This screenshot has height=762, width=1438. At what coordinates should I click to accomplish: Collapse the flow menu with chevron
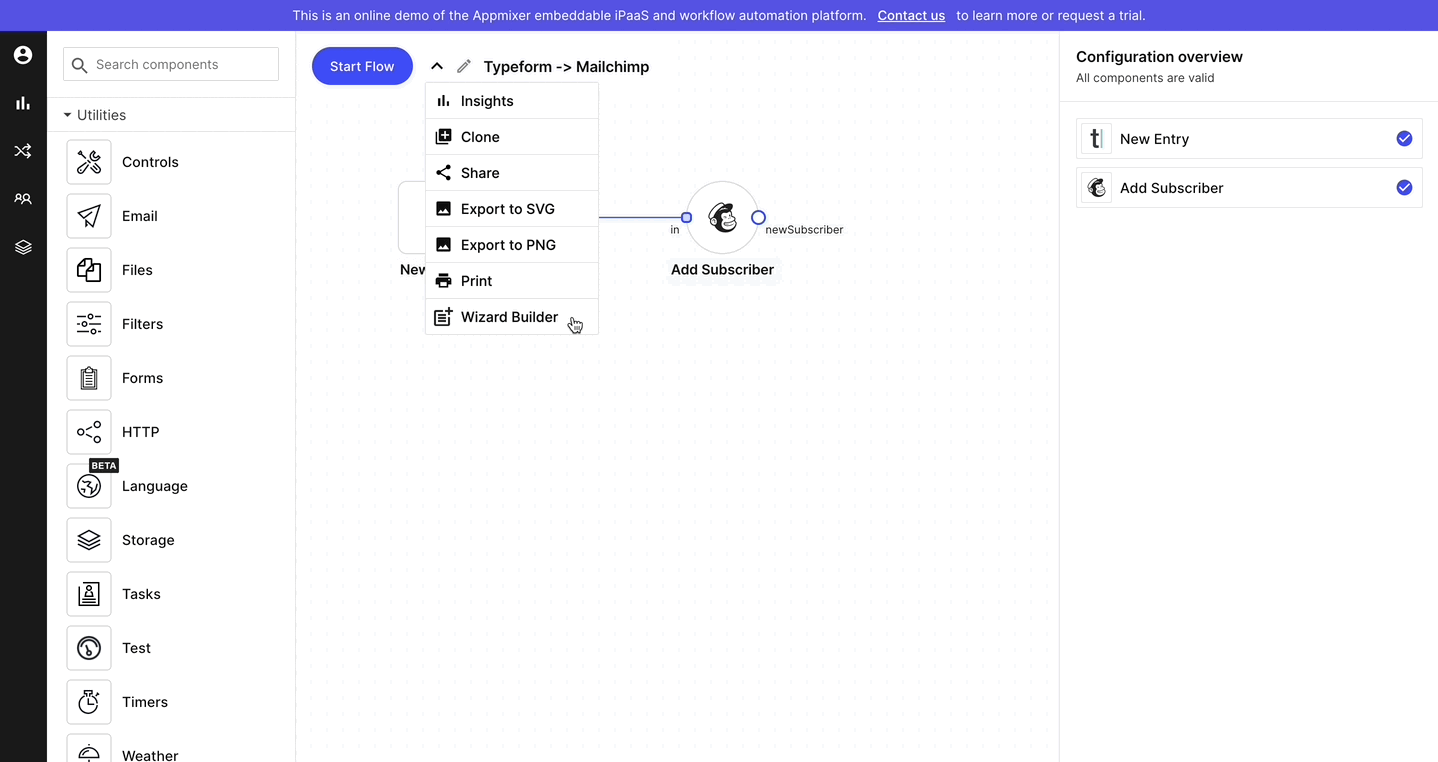click(x=437, y=66)
